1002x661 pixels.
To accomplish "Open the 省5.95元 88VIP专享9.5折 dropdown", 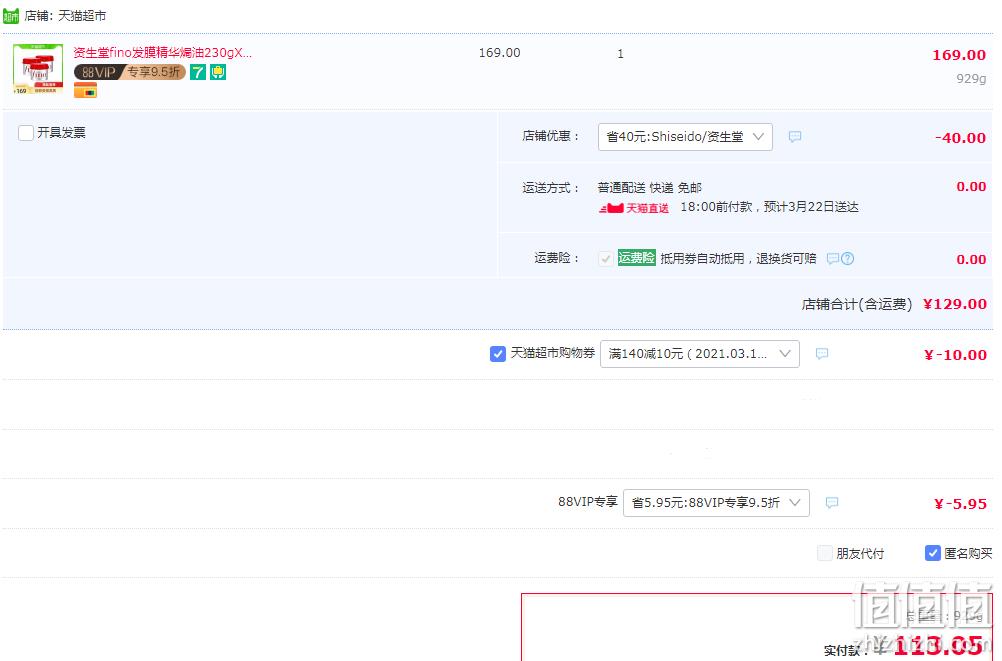I will (x=716, y=502).
